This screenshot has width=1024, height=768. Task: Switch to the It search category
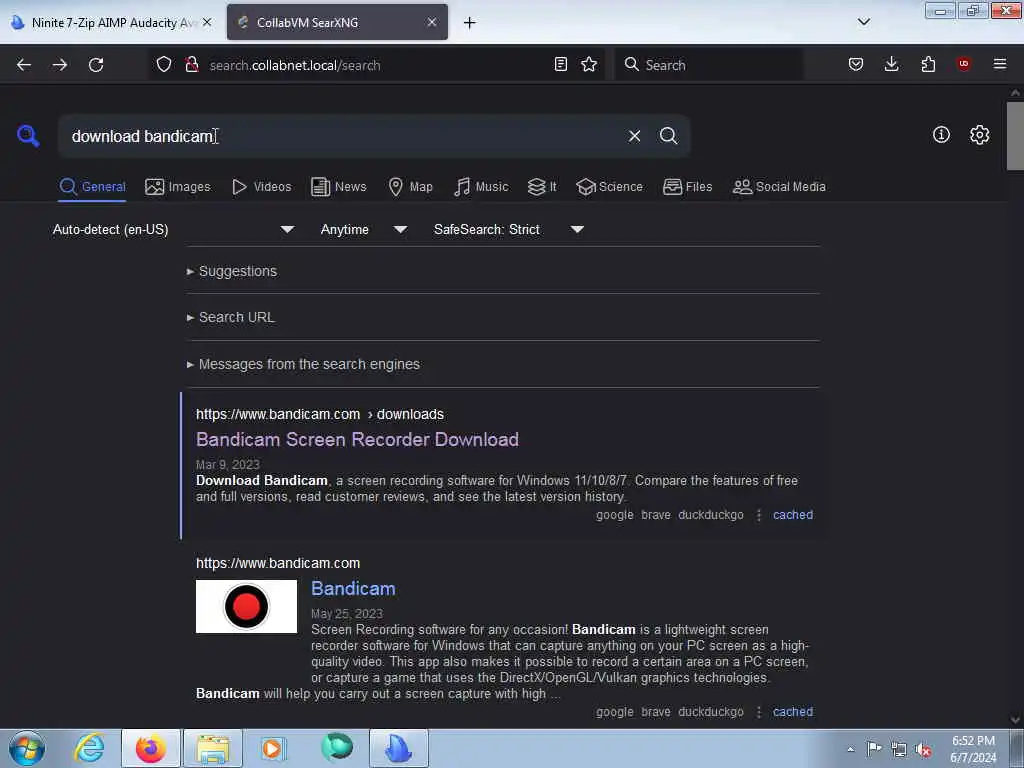coord(542,187)
